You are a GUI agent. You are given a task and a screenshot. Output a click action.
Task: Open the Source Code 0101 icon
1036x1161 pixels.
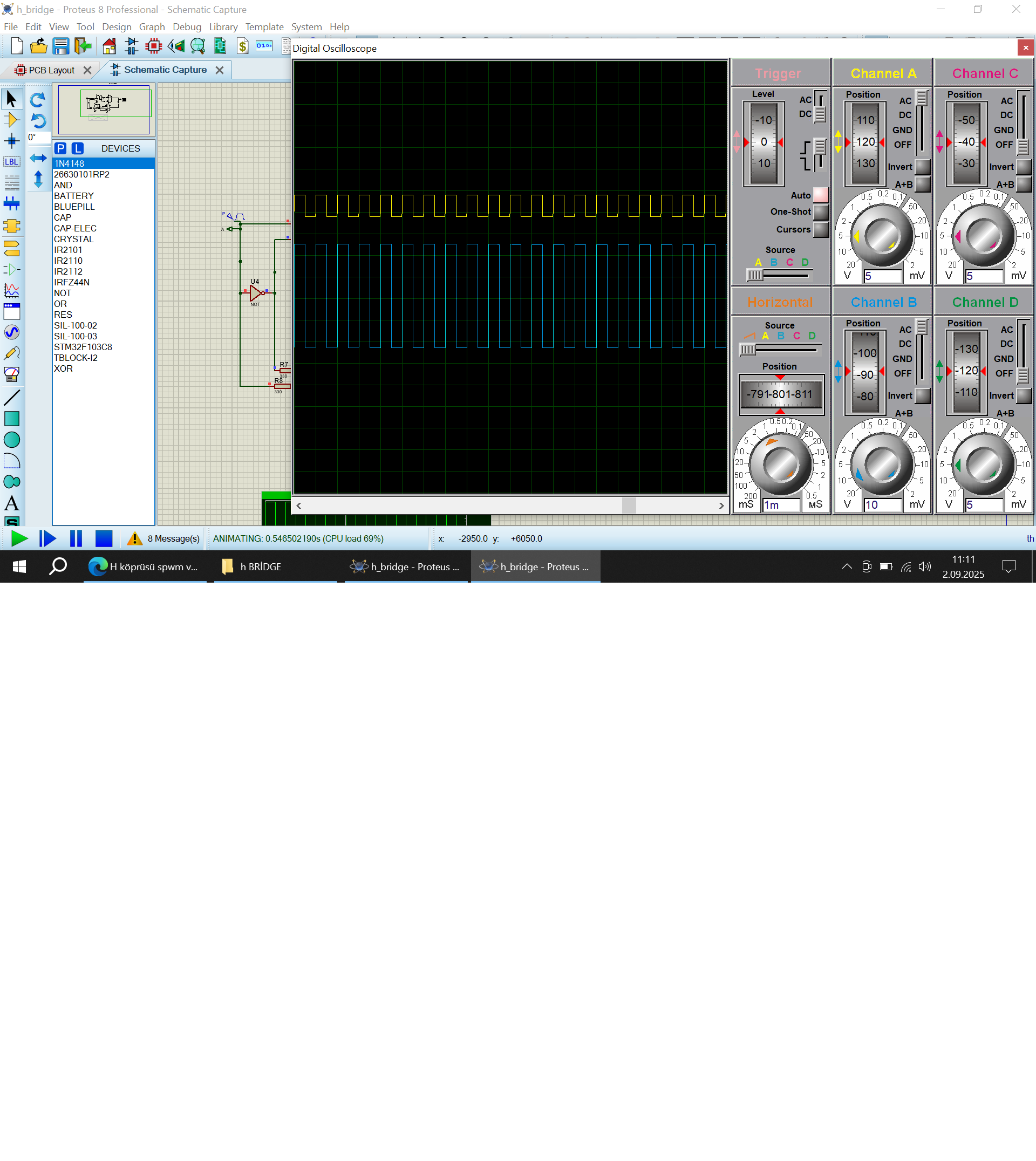pyautogui.click(x=264, y=45)
